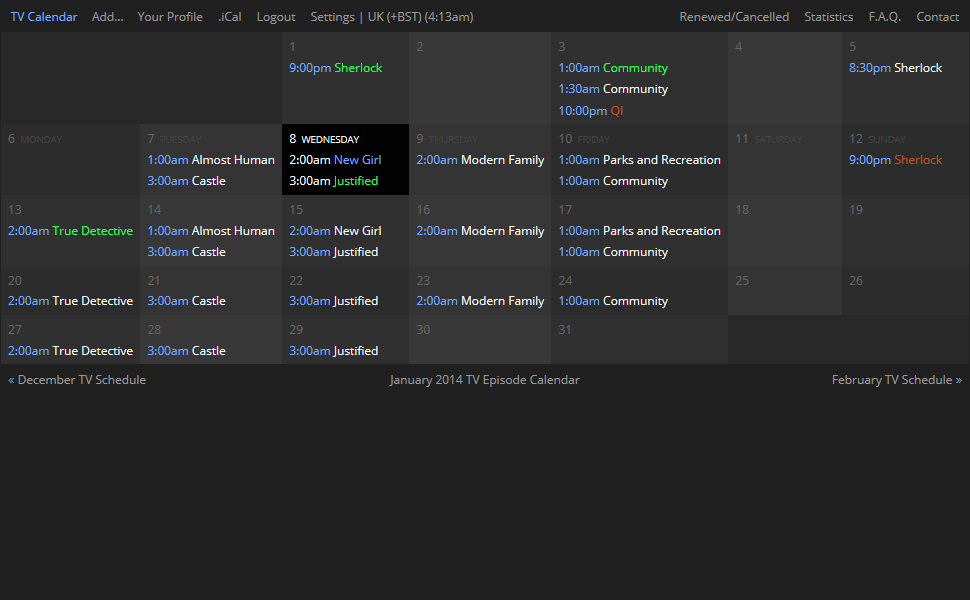Open True Detective on the 13th
This screenshot has height=600, width=970.
92,231
